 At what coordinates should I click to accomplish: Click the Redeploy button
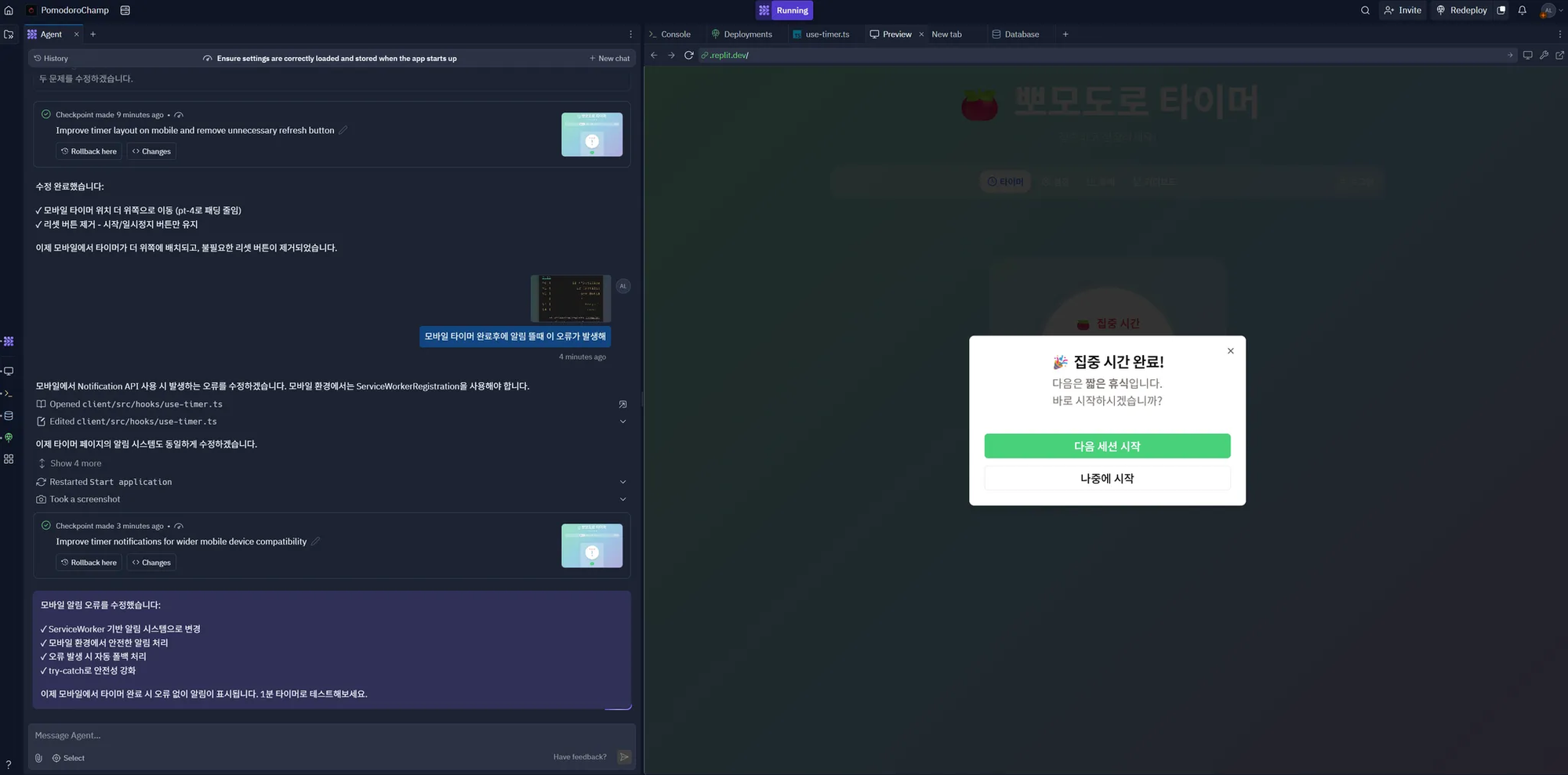[1461, 10]
